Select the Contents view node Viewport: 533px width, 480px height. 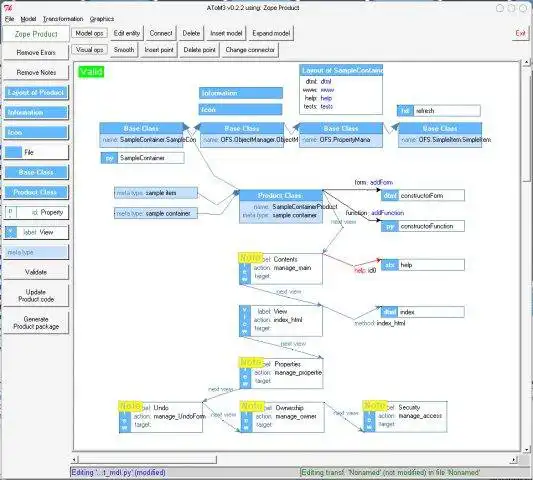tap(281, 269)
